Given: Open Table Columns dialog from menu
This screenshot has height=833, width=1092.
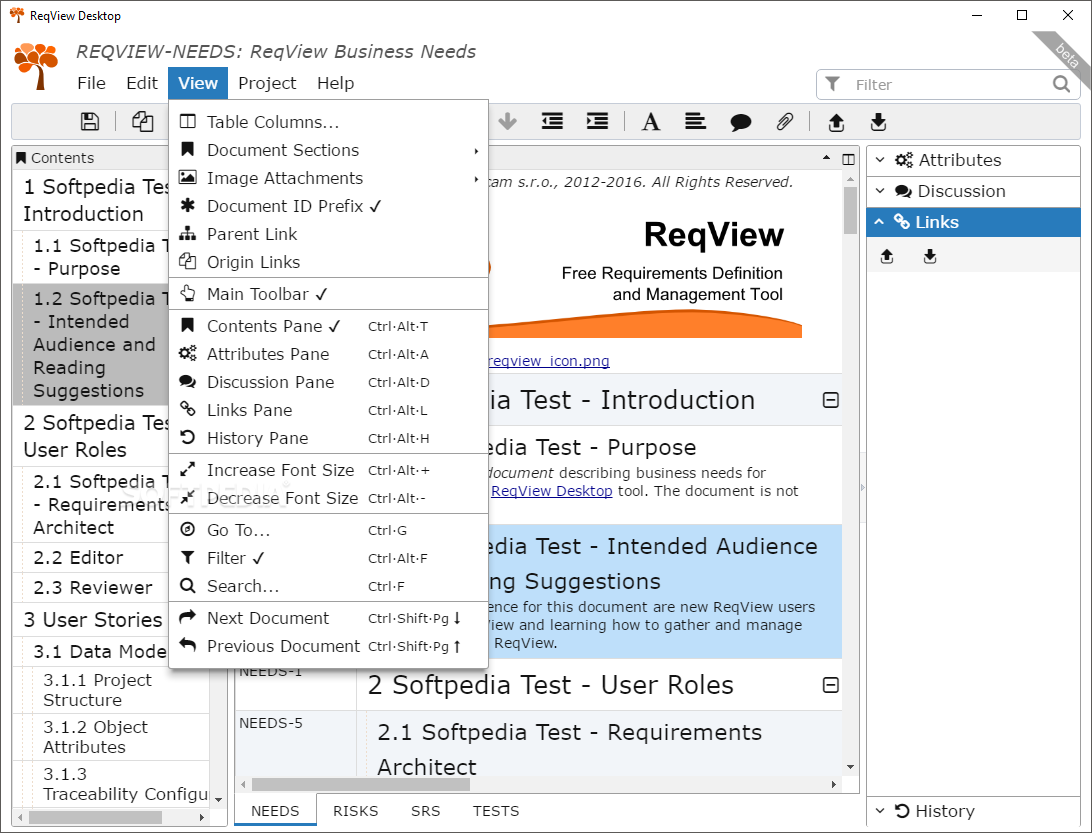Looking at the screenshot, I should [328, 122].
